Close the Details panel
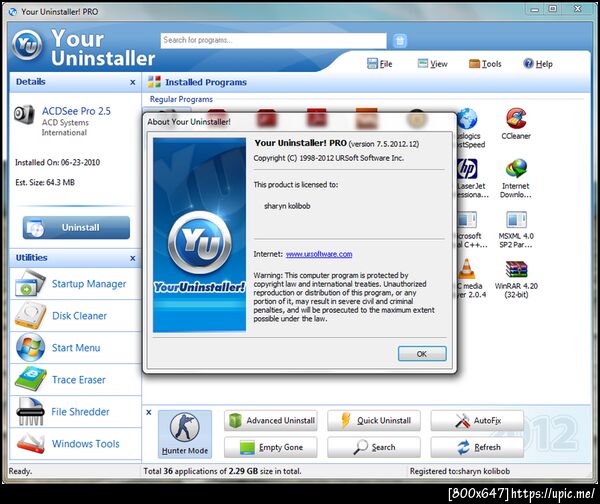The width and height of the screenshot is (600, 504). 132,82
